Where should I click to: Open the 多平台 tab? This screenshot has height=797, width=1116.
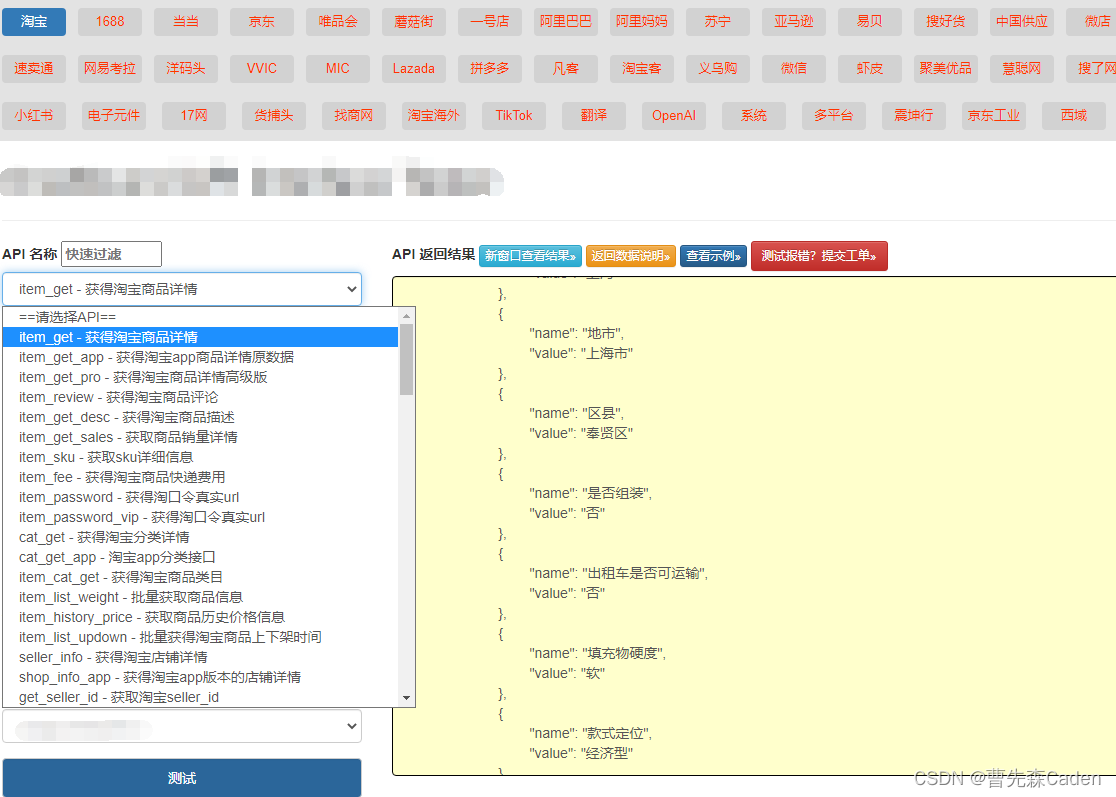click(x=833, y=115)
